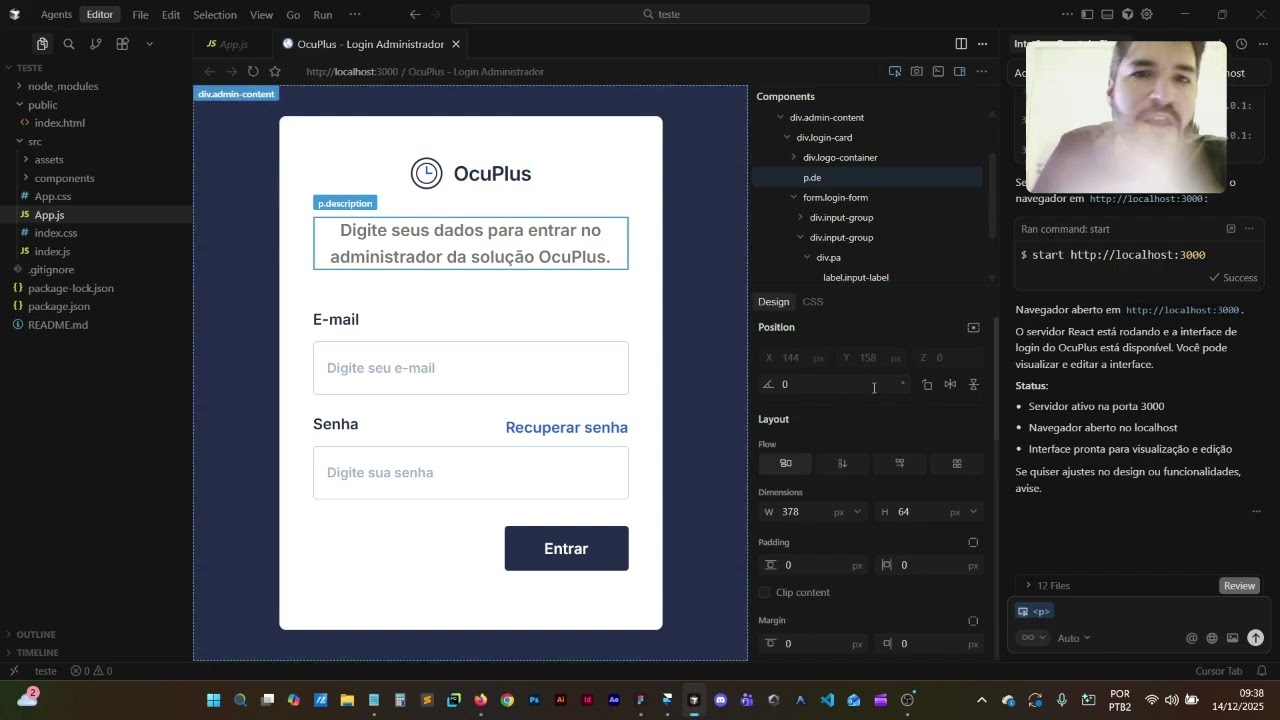The width and height of the screenshot is (1280, 720).
Task: Click the position anchor icon beside Position
Action: pos(974,328)
